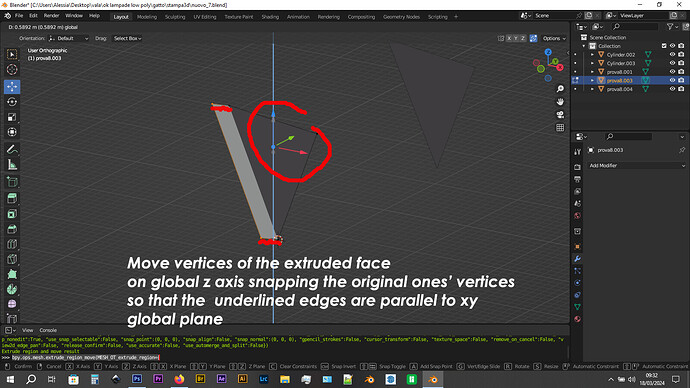
Task: Open the Edit menu
Action: tap(33, 16)
